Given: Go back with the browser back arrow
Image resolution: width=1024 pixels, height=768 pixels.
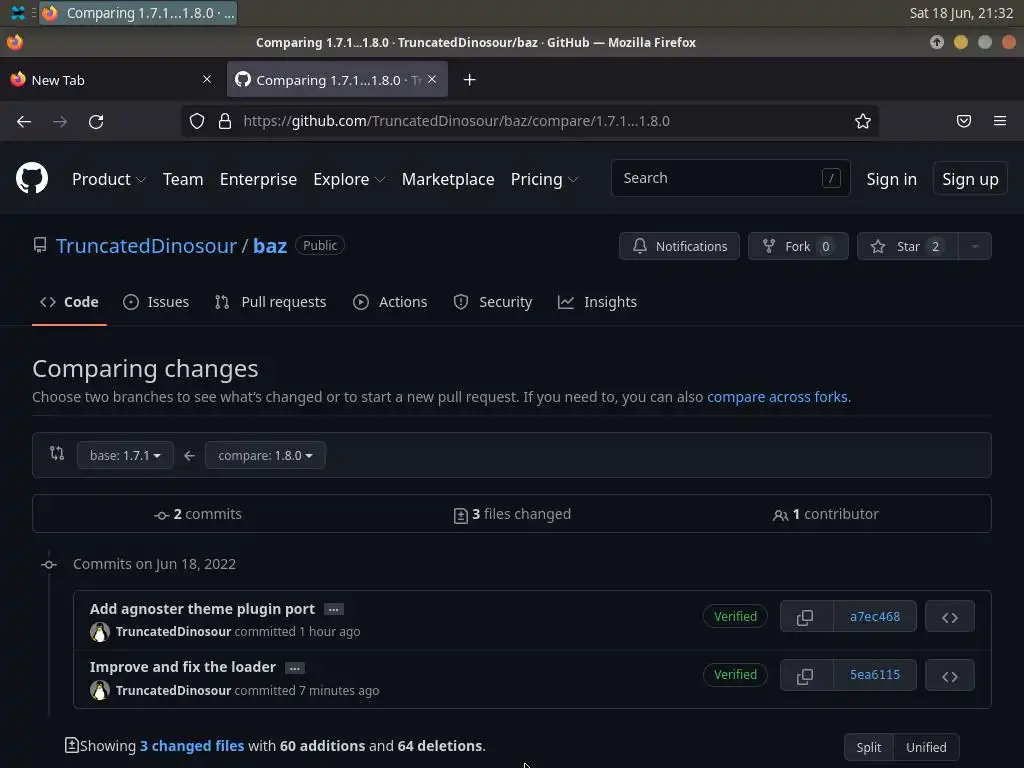Looking at the screenshot, I should coord(24,121).
